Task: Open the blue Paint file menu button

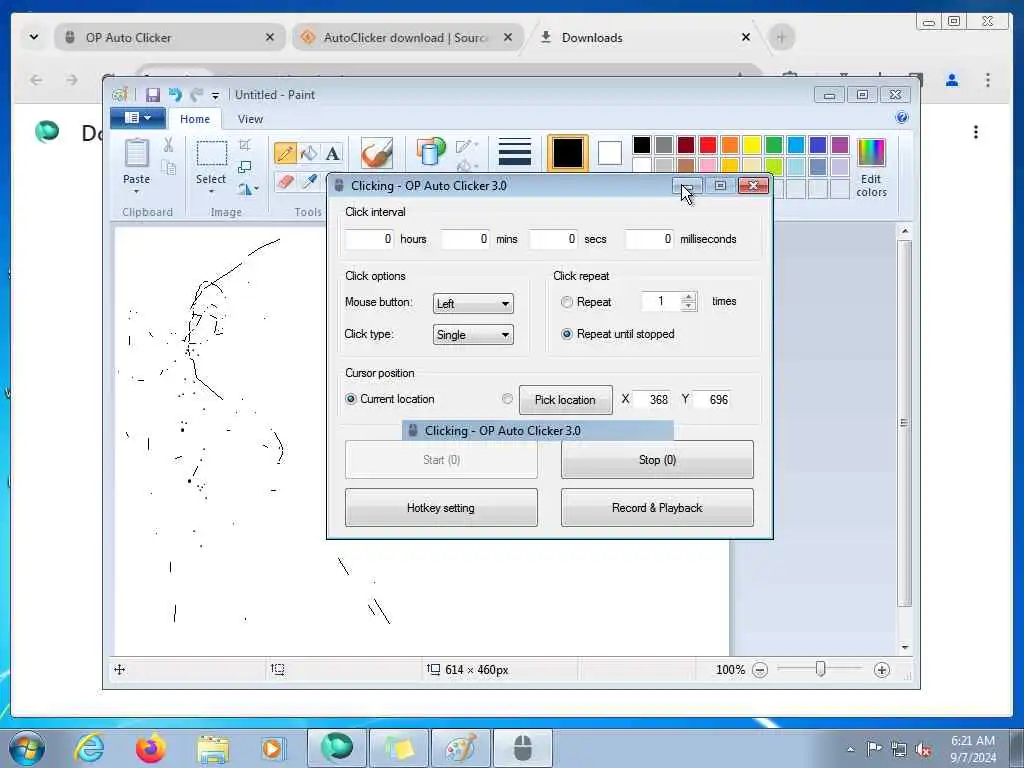Action: (x=137, y=118)
